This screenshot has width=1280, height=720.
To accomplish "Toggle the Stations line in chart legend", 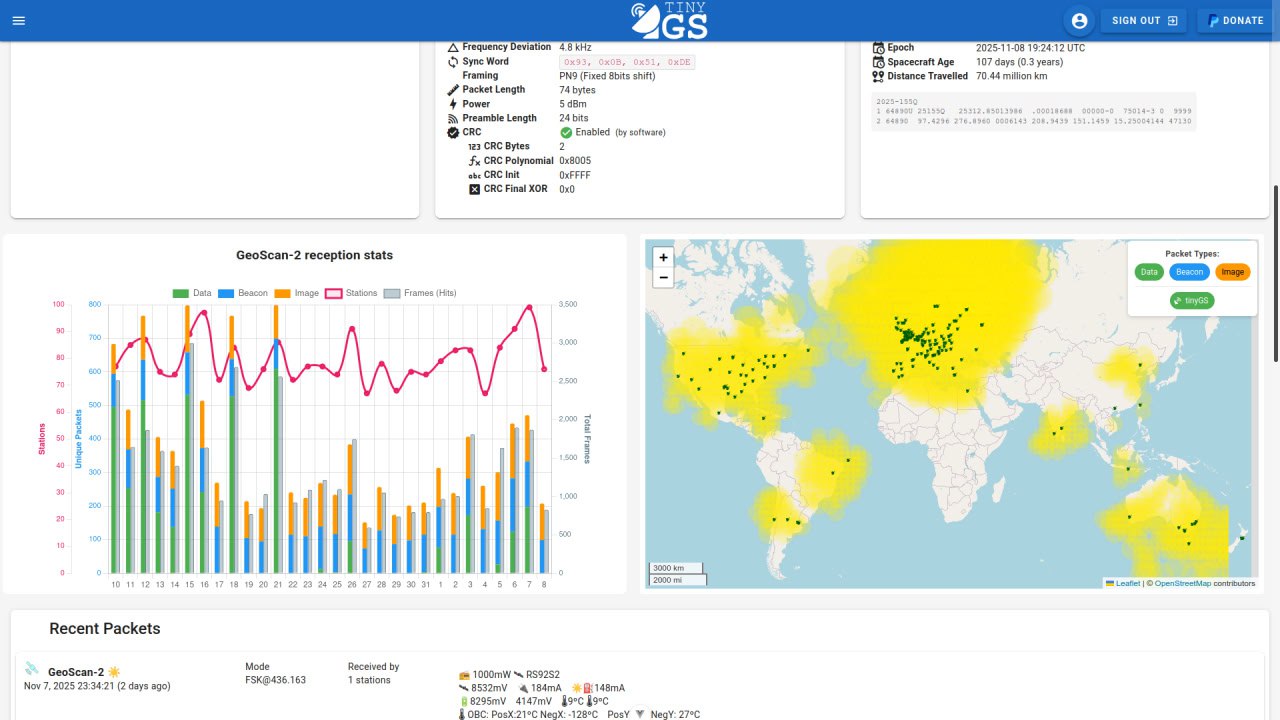I will (x=351, y=293).
